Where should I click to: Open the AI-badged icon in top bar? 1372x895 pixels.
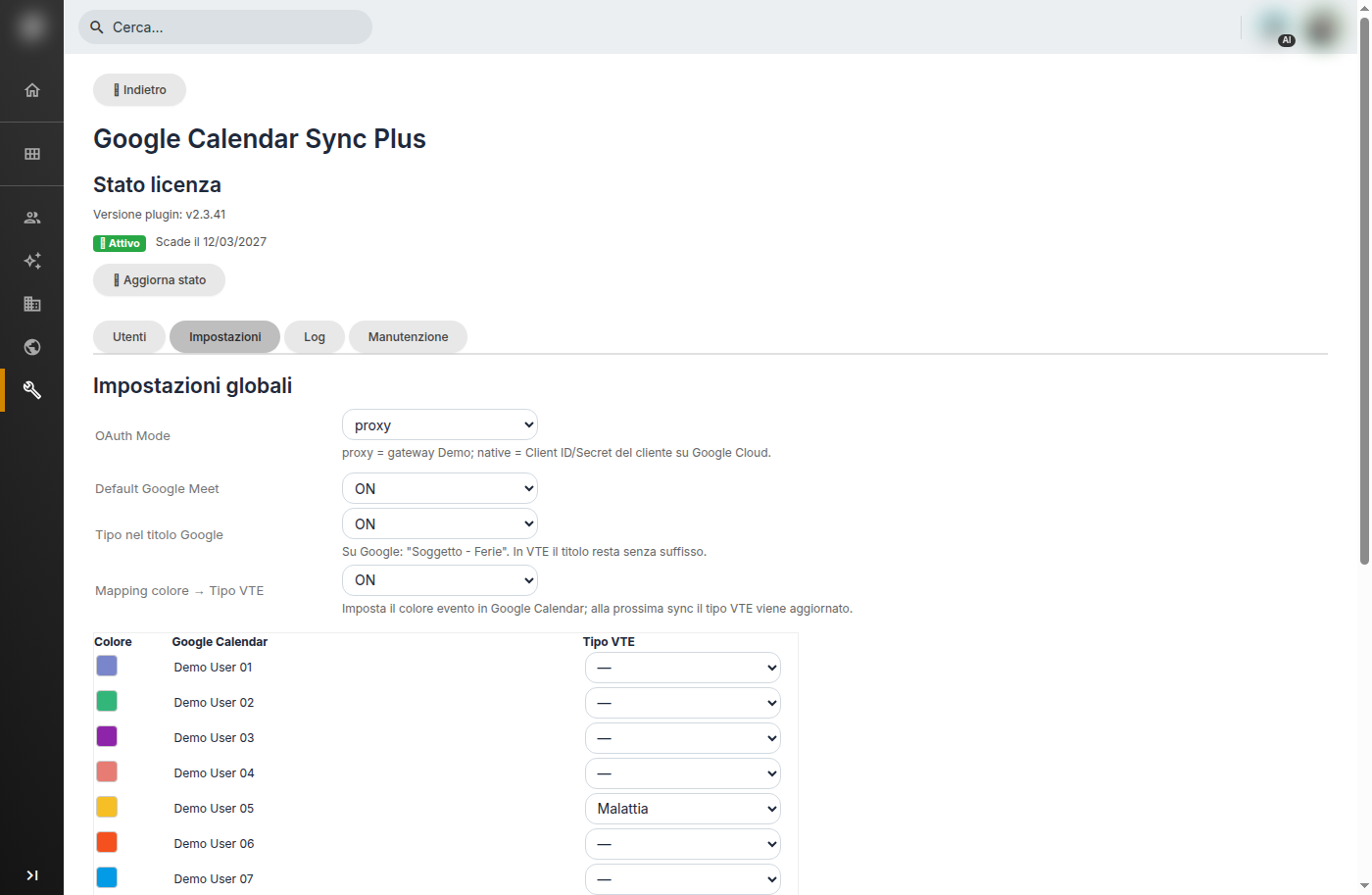[x=1275, y=27]
